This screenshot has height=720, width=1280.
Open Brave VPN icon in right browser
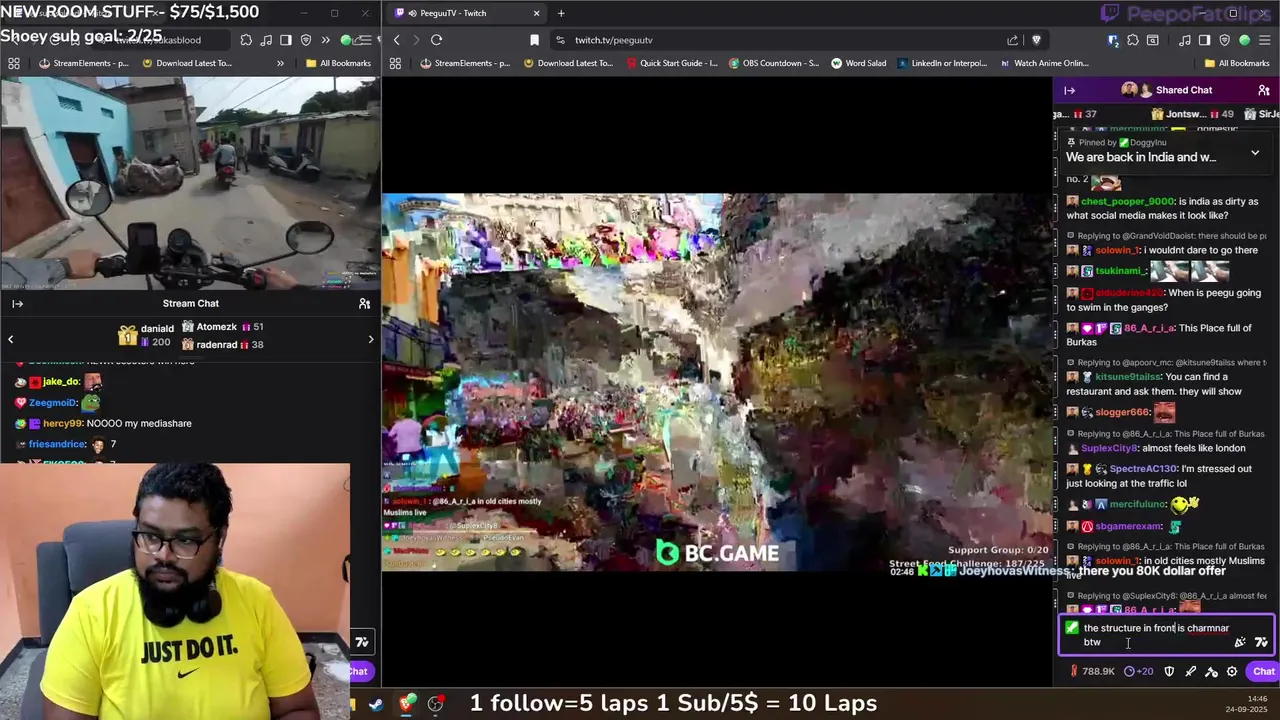coord(1225,40)
